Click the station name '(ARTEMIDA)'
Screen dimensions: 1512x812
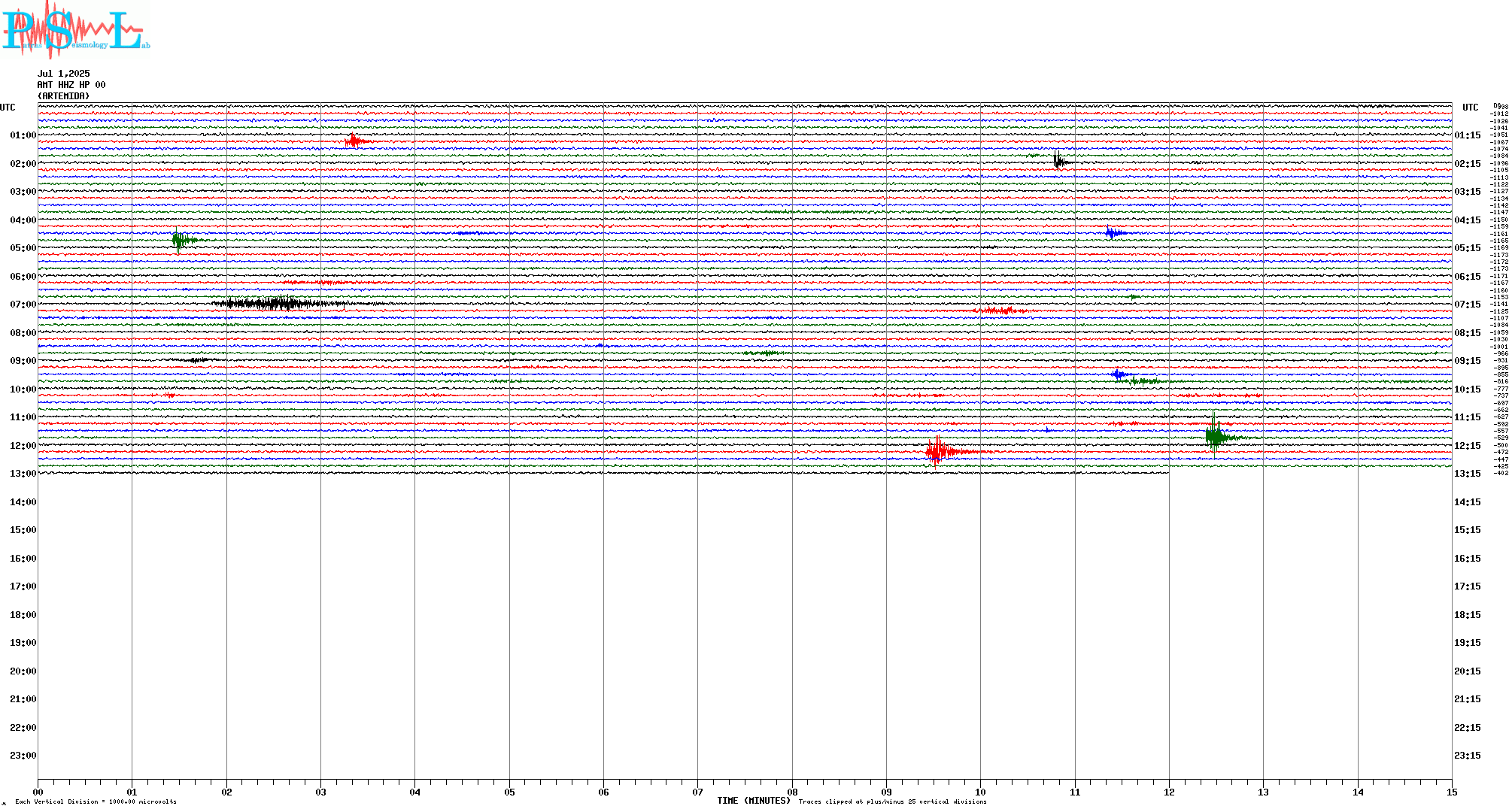click(x=64, y=96)
